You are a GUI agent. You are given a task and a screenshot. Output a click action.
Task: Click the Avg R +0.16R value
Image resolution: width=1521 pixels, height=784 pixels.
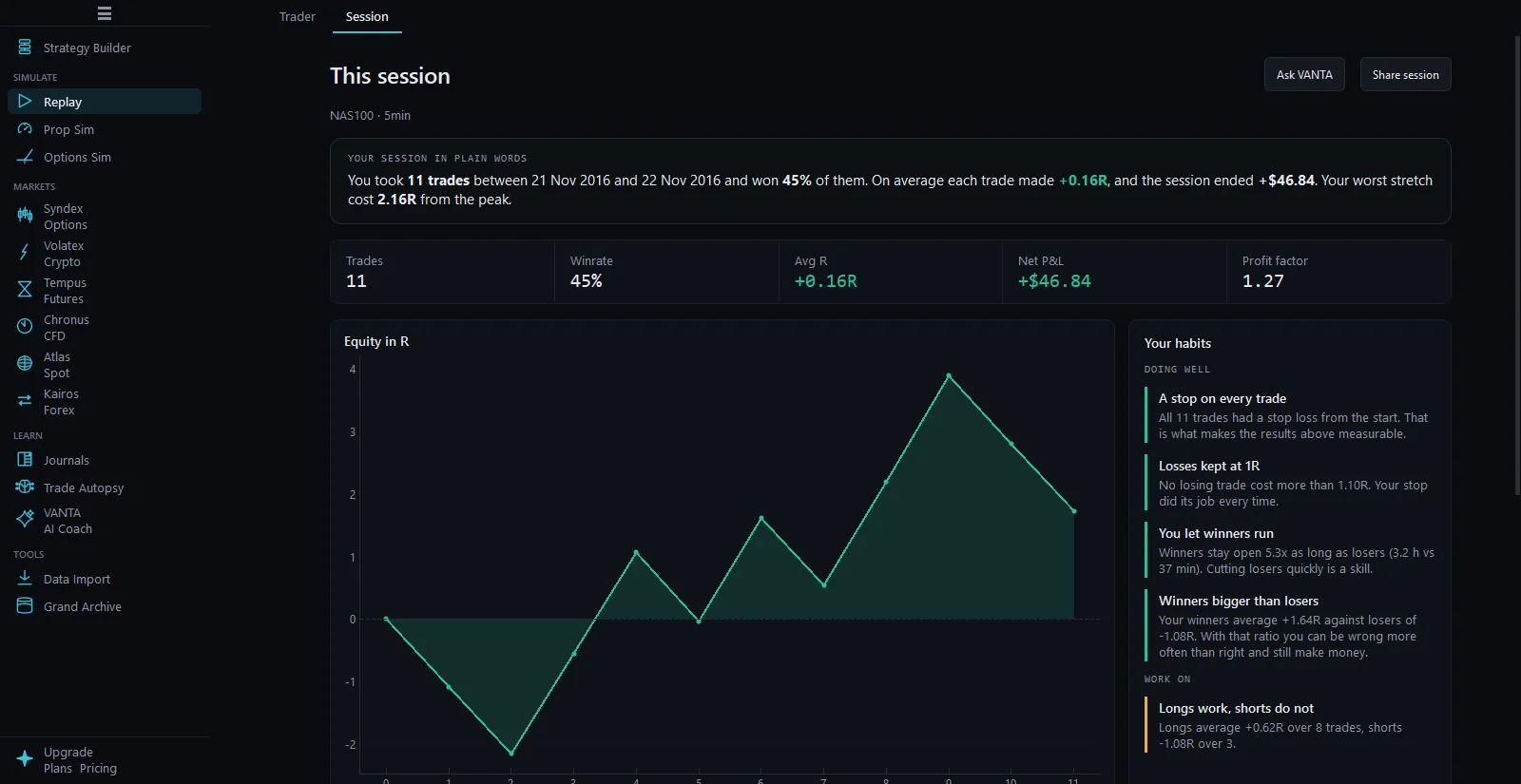(825, 281)
